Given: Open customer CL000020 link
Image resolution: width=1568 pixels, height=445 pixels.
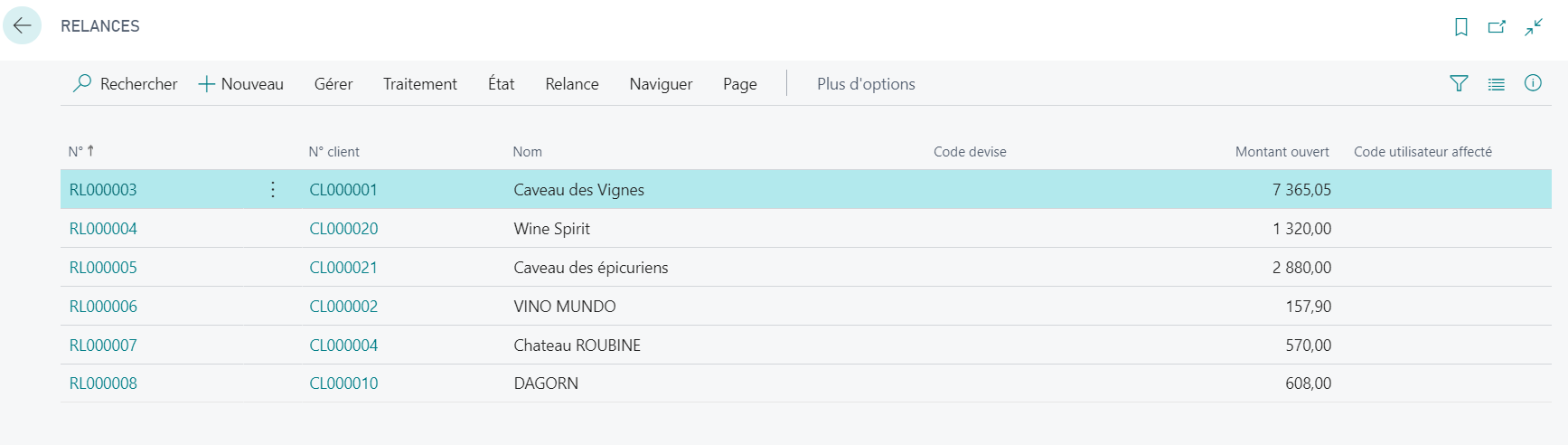Looking at the screenshot, I should pyautogui.click(x=343, y=229).
